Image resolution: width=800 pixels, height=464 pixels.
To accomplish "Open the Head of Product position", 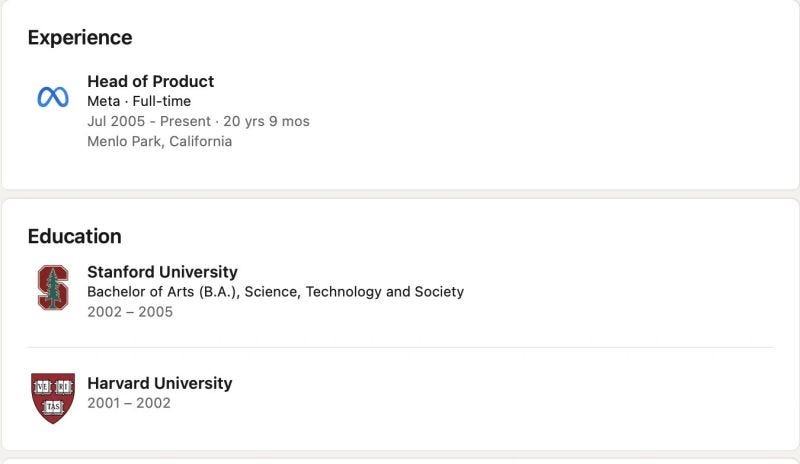I will tap(150, 81).
